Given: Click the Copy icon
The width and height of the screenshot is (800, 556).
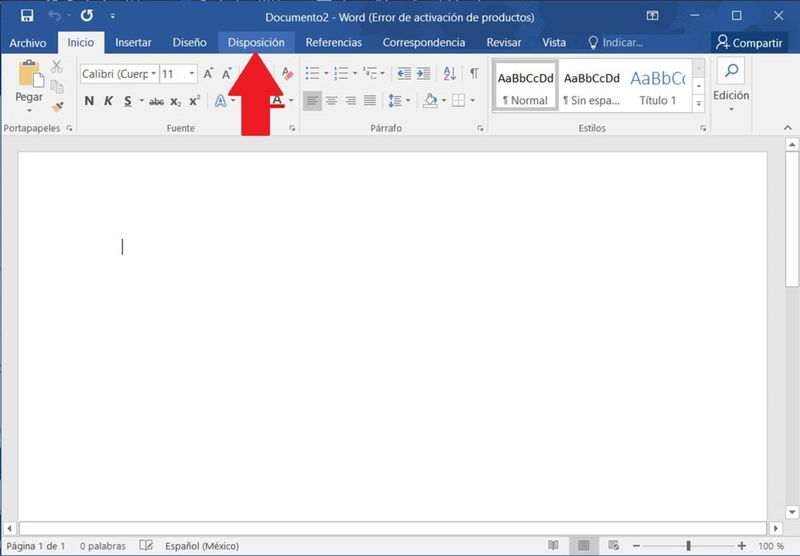Looking at the screenshot, I should tap(57, 86).
